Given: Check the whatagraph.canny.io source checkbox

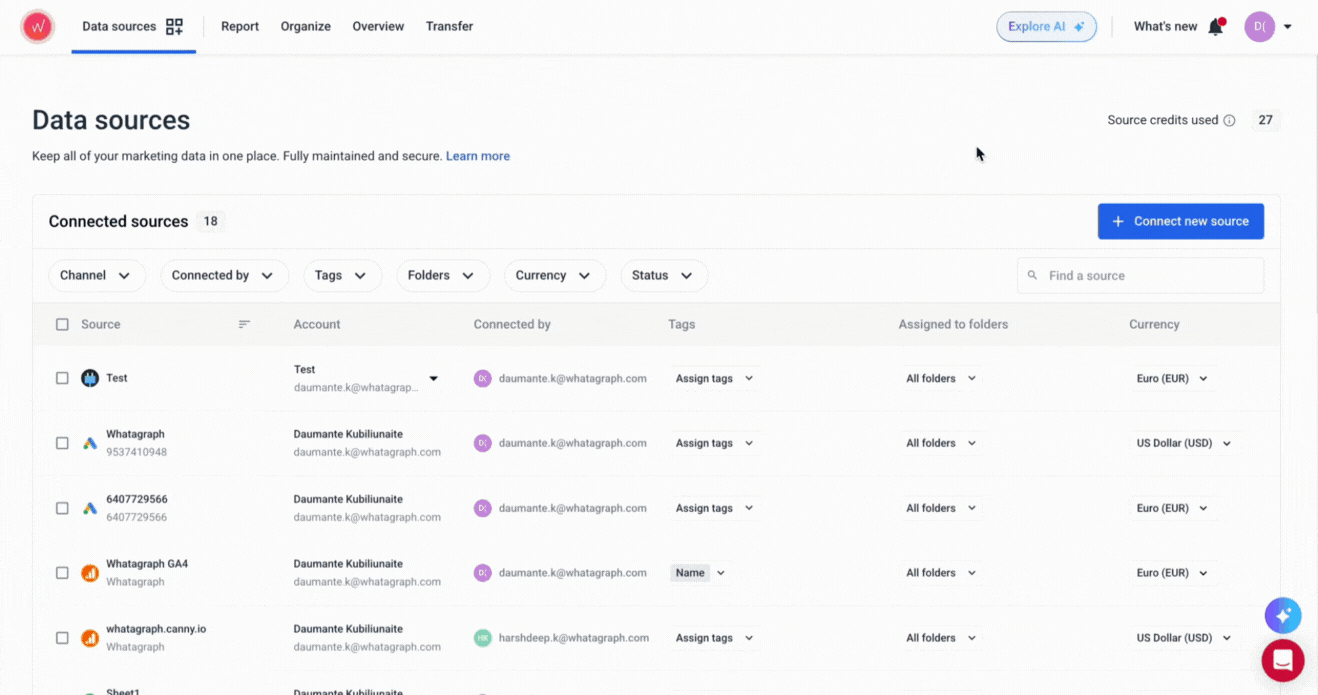Looking at the screenshot, I should pos(62,638).
